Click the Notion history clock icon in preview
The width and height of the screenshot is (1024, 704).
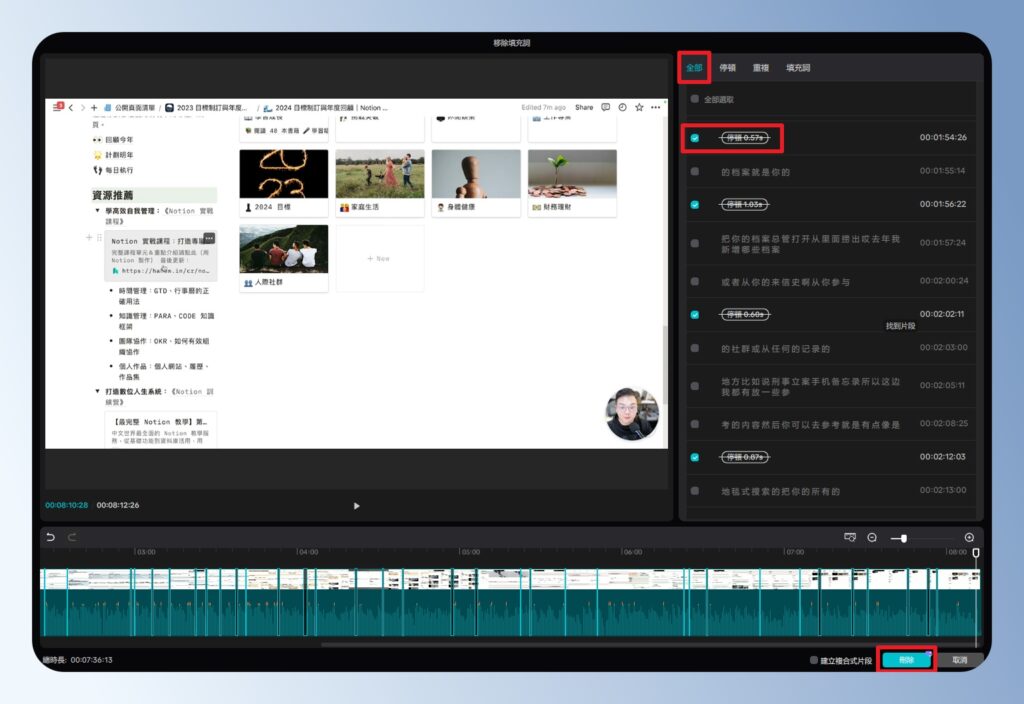click(x=622, y=107)
